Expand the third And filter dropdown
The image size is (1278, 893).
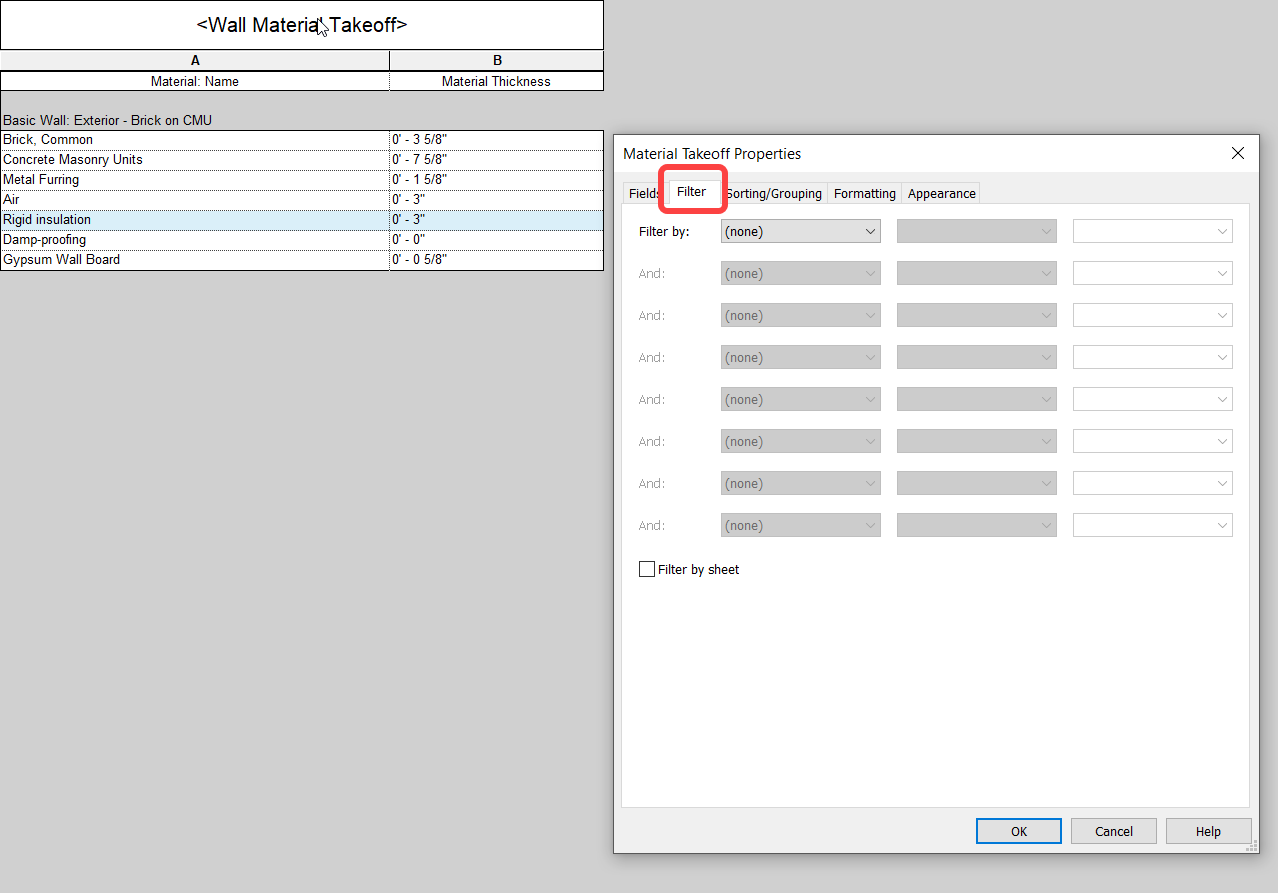[799, 357]
